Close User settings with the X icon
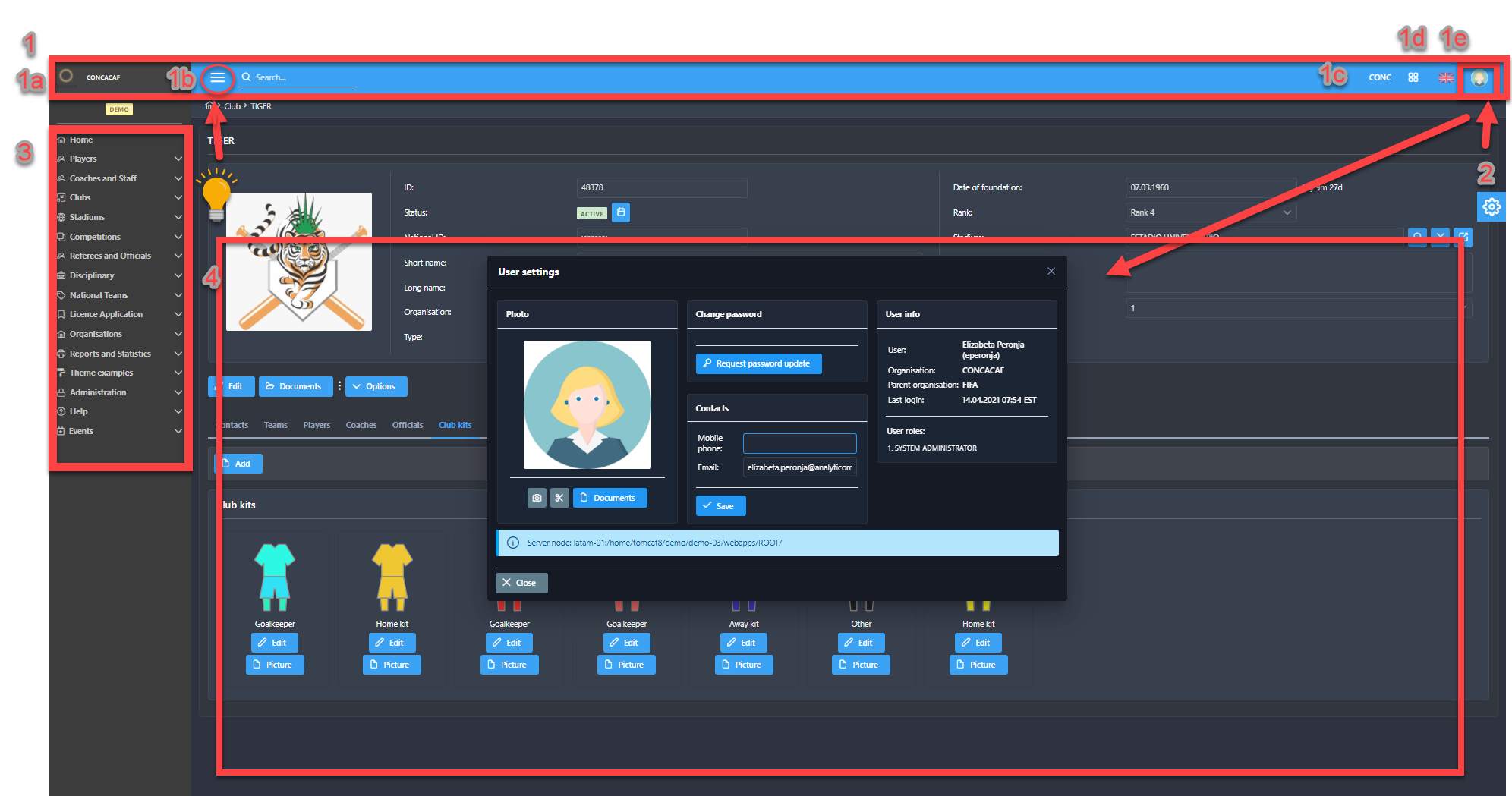 1051,272
